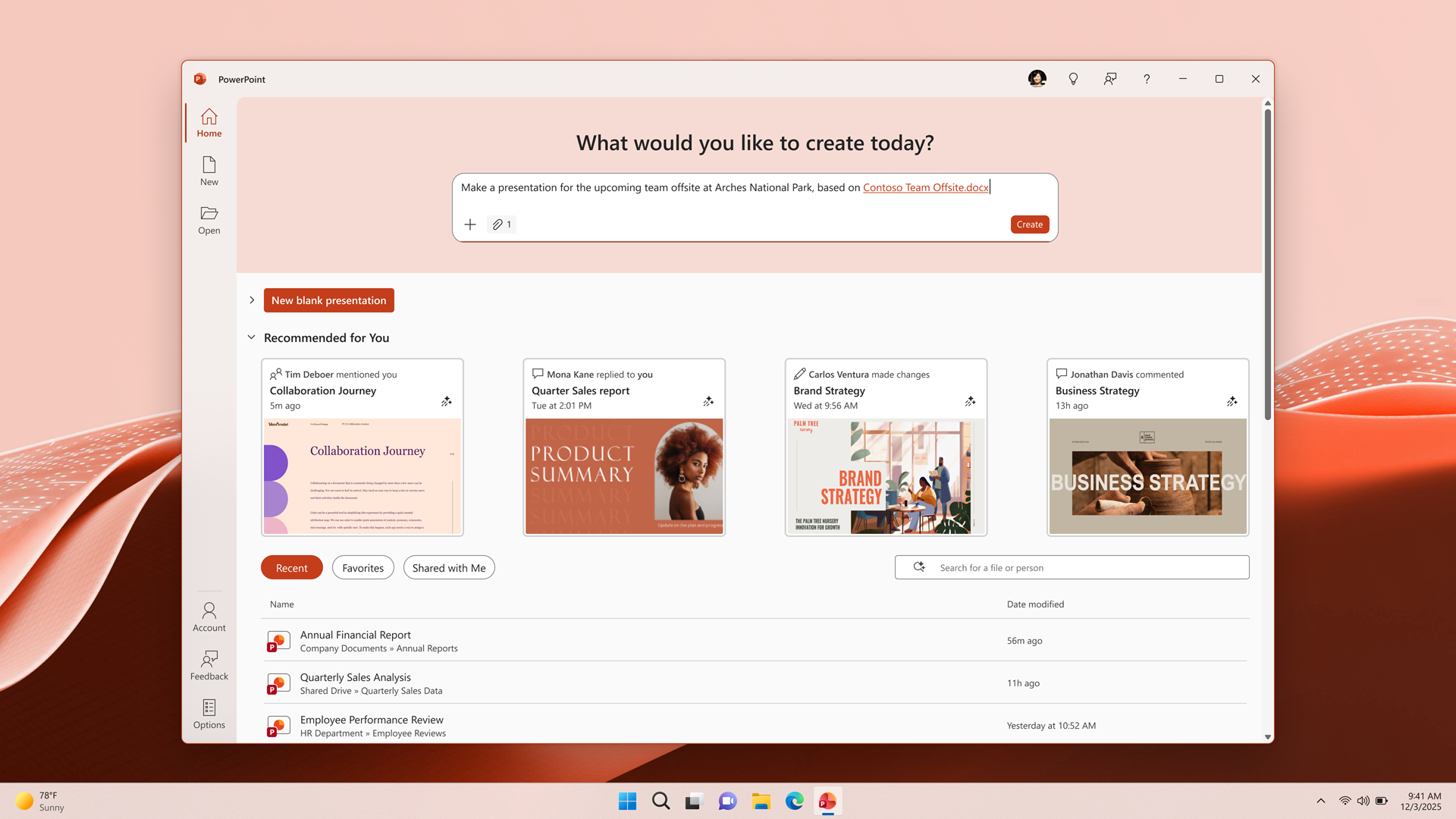Open Employee Performance Review file name

point(372,720)
